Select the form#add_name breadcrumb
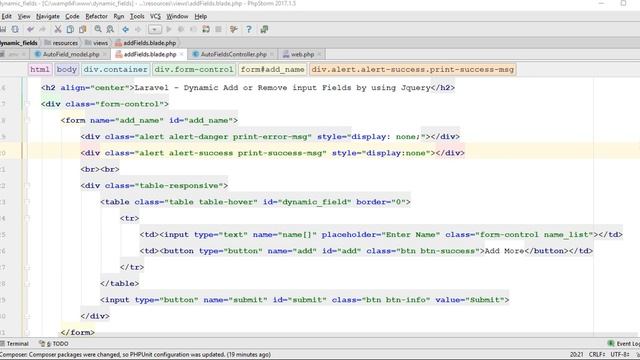Image resolution: width=640 pixels, height=360 pixels. click(272, 69)
